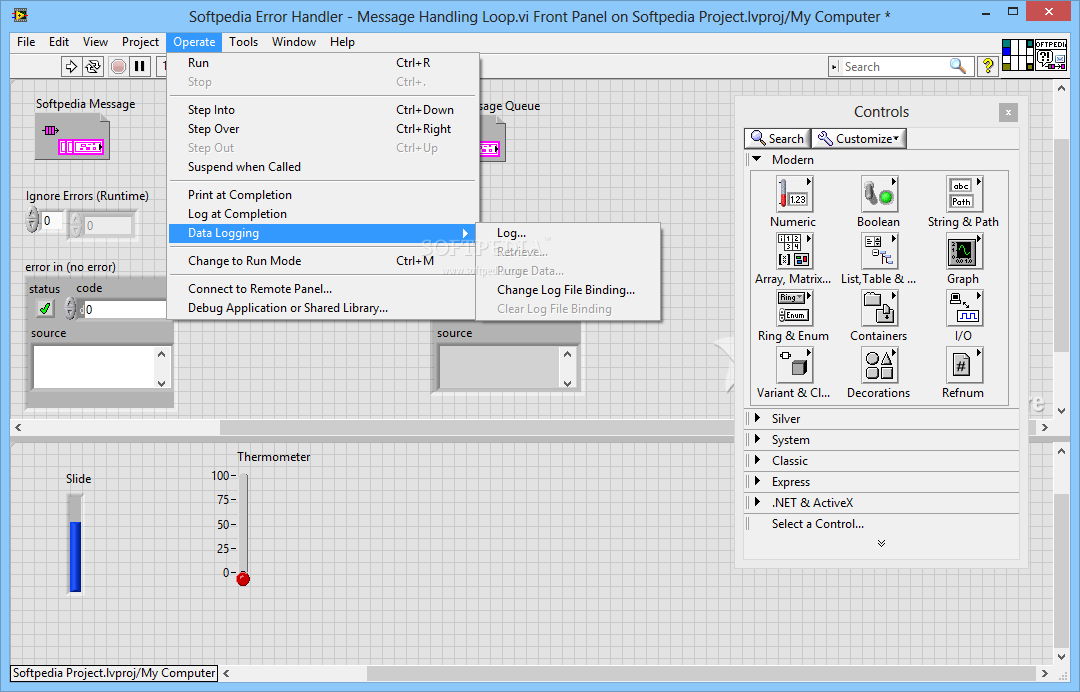The width and height of the screenshot is (1080, 692).
Task: Open the Tools menu
Action: pos(243,42)
